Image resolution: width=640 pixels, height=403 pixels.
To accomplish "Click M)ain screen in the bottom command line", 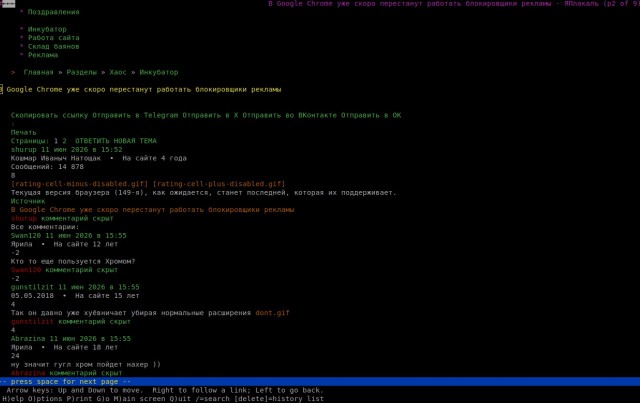I will point(140,399).
